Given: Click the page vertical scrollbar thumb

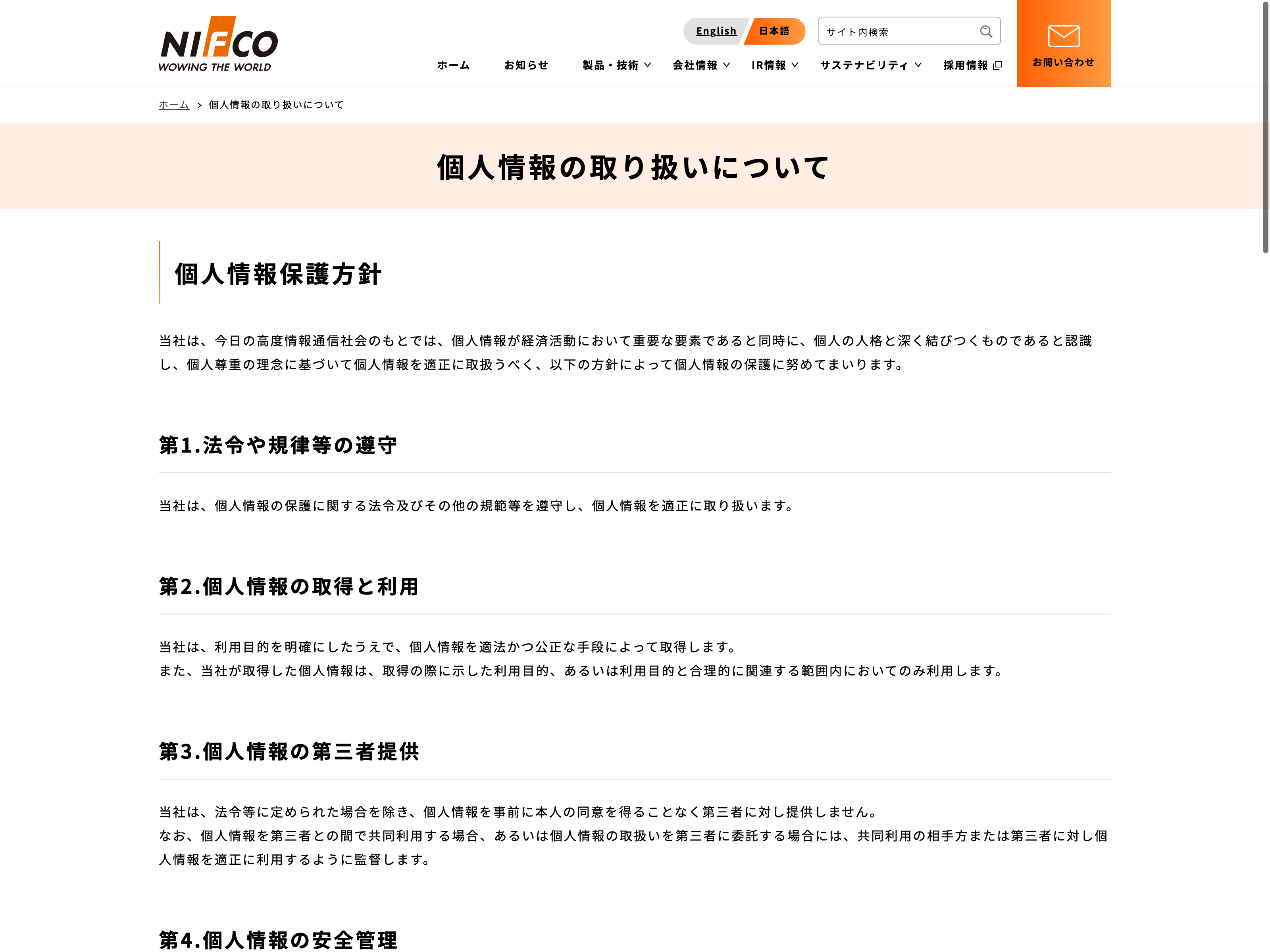Looking at the screenshot, I should pos(1265,126).
